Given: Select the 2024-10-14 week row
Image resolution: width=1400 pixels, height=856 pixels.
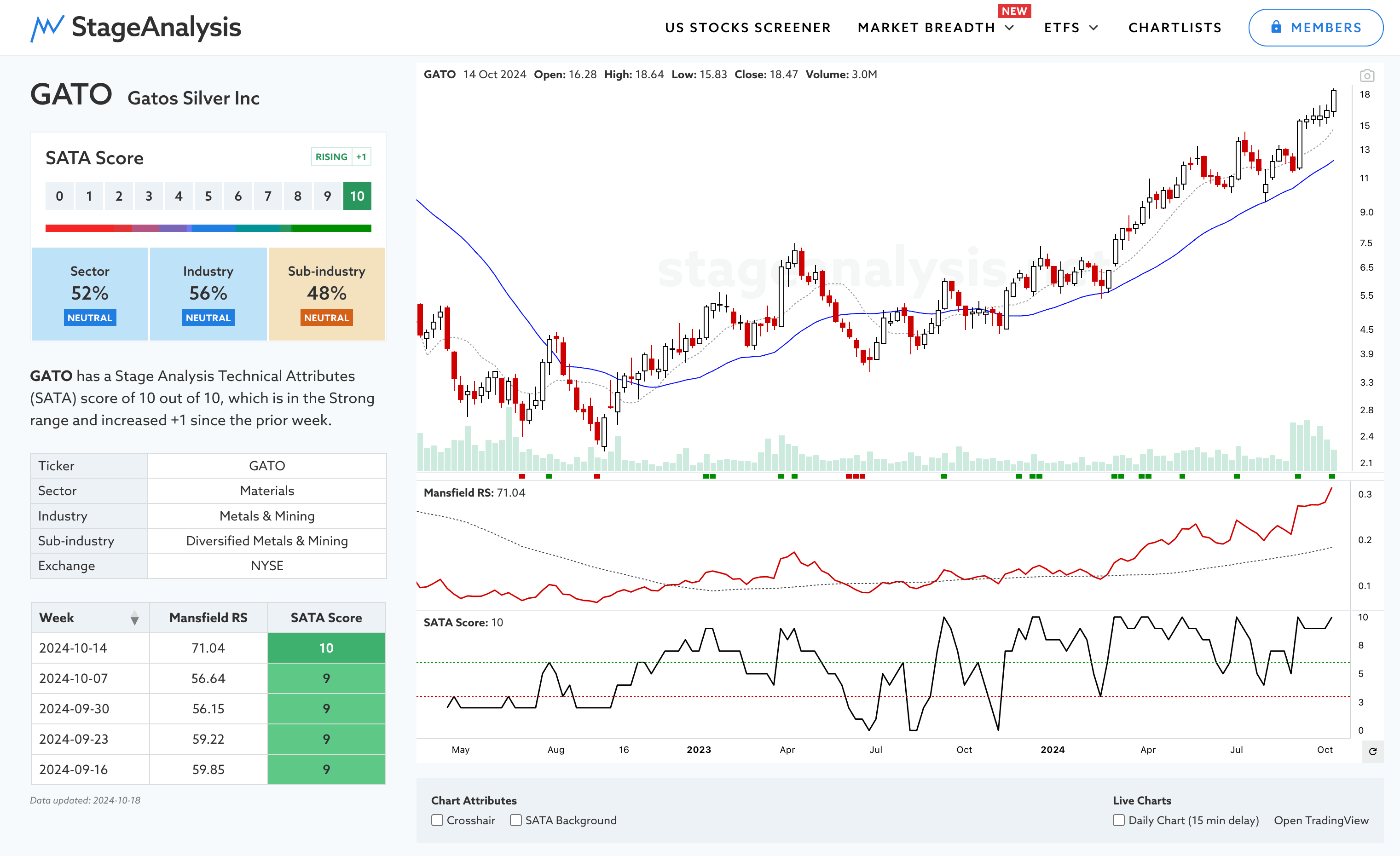Looking at the screenshot, I should (x=208, y=648).
